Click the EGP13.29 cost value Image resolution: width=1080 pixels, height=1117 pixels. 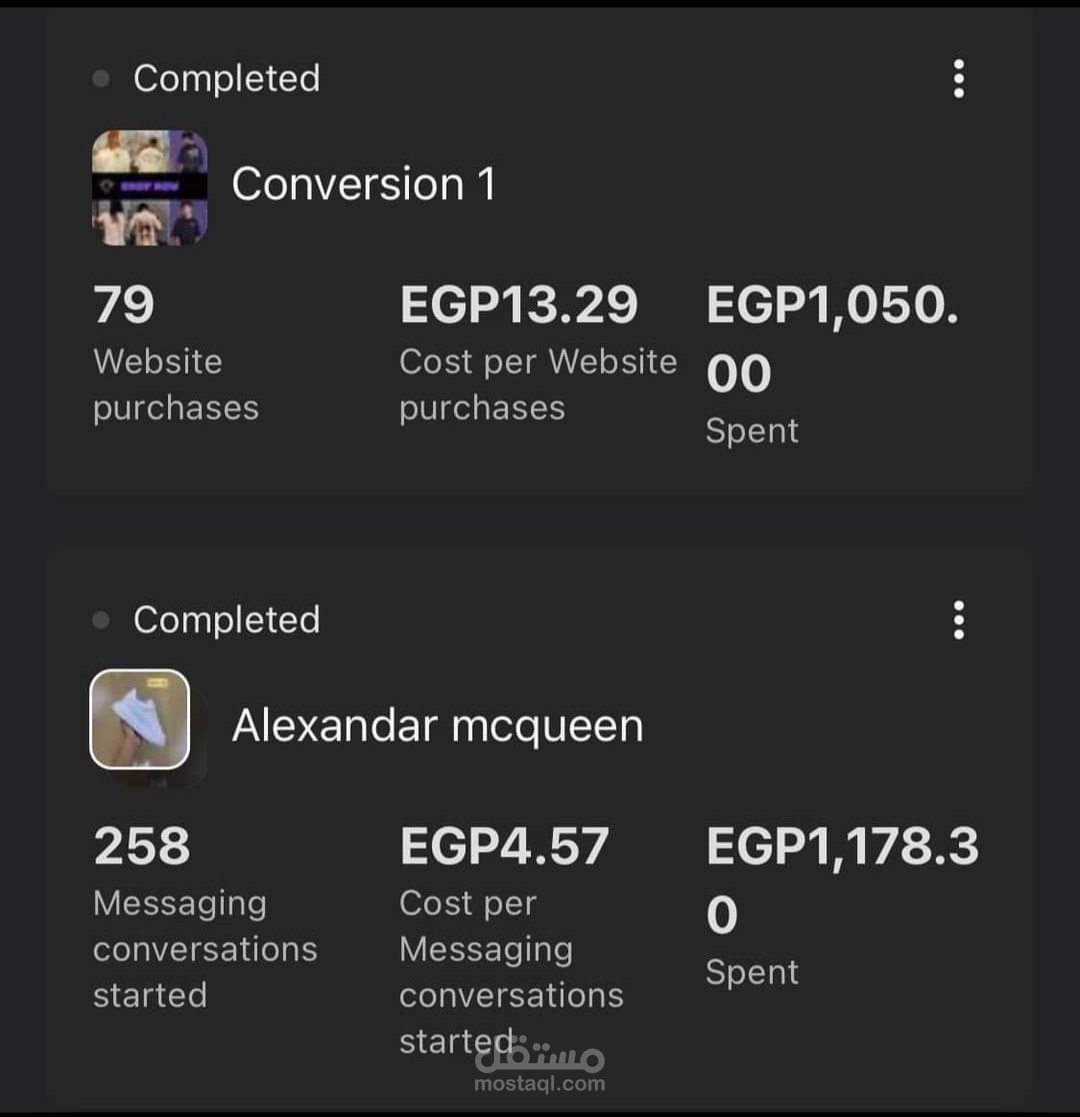pos(518,305)
